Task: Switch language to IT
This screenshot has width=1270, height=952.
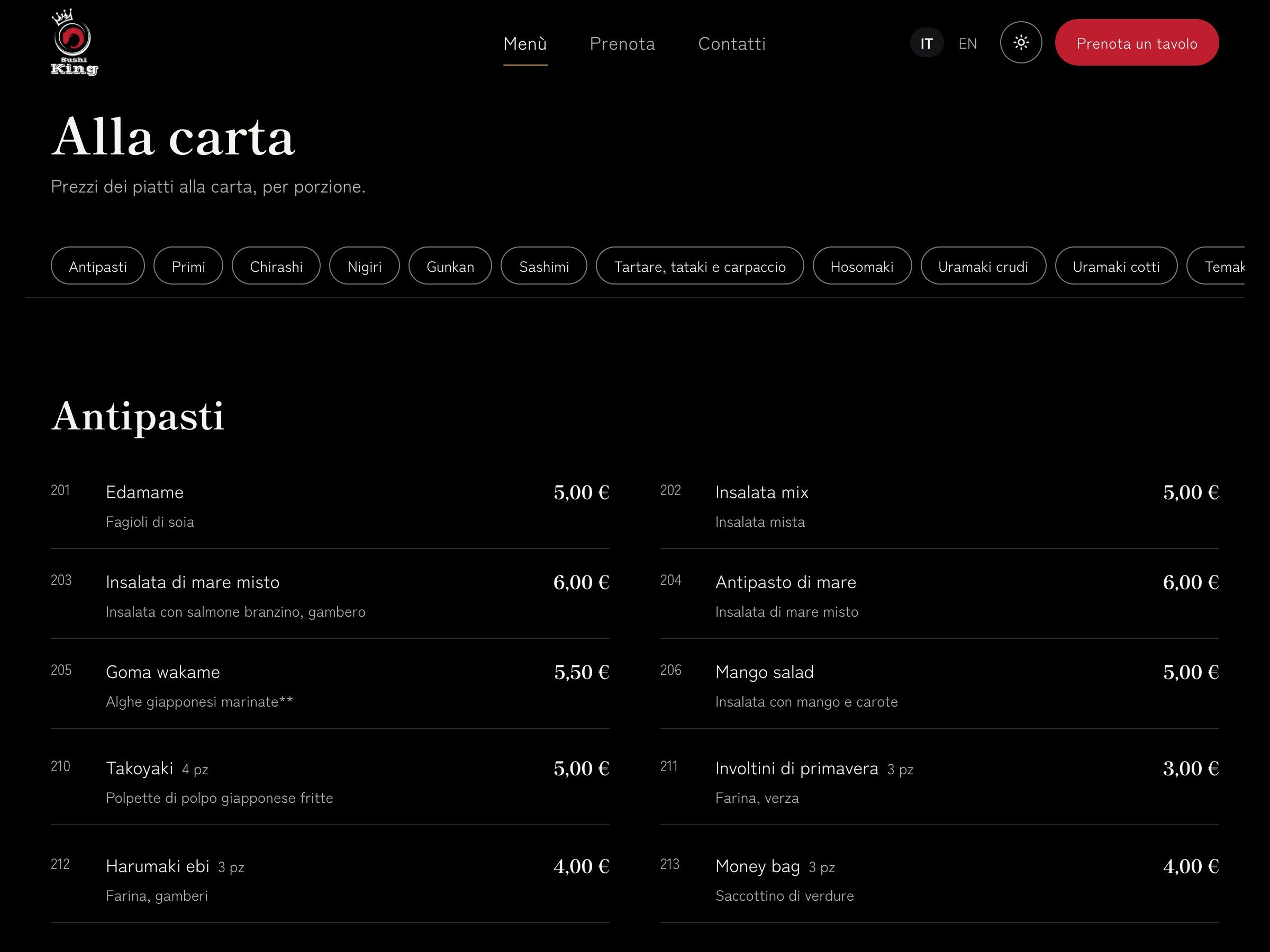Action: coord(926,43)
